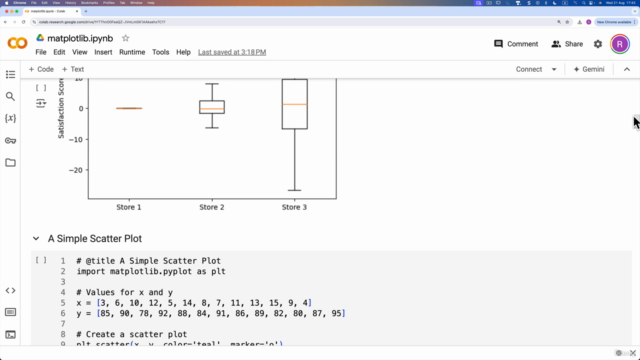Click the import matplotlib.pyplot line

(x=151, y=271)
